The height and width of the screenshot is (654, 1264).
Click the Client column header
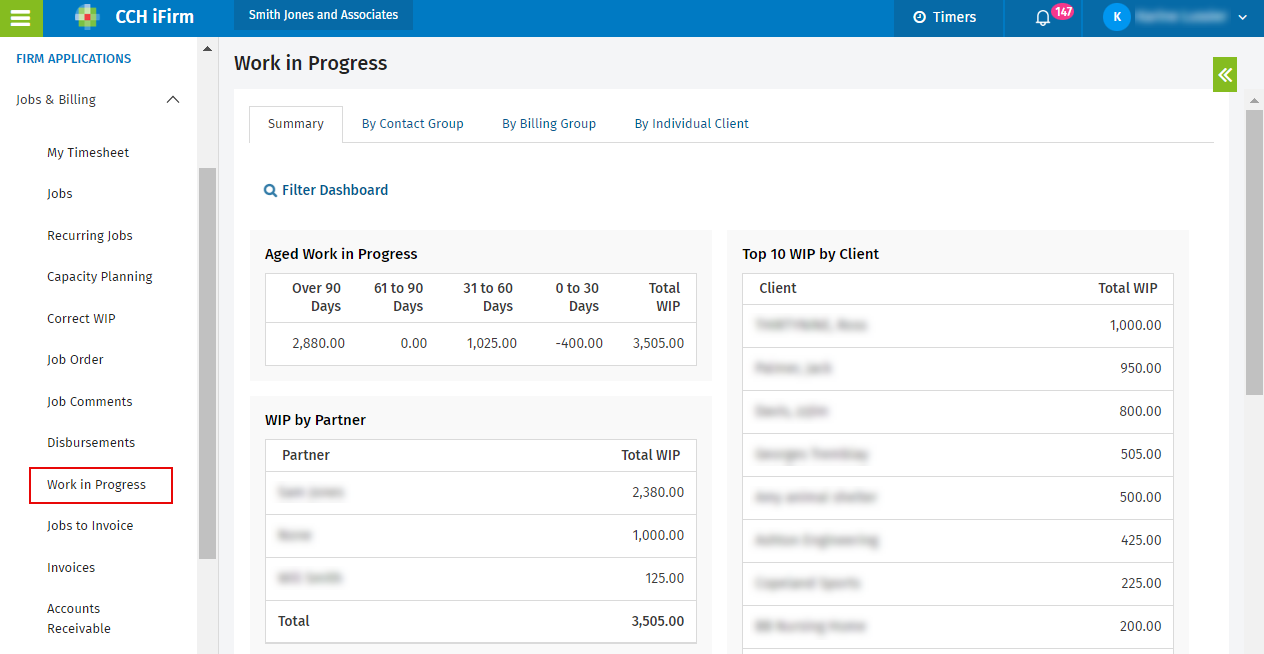tap(778, 288)
